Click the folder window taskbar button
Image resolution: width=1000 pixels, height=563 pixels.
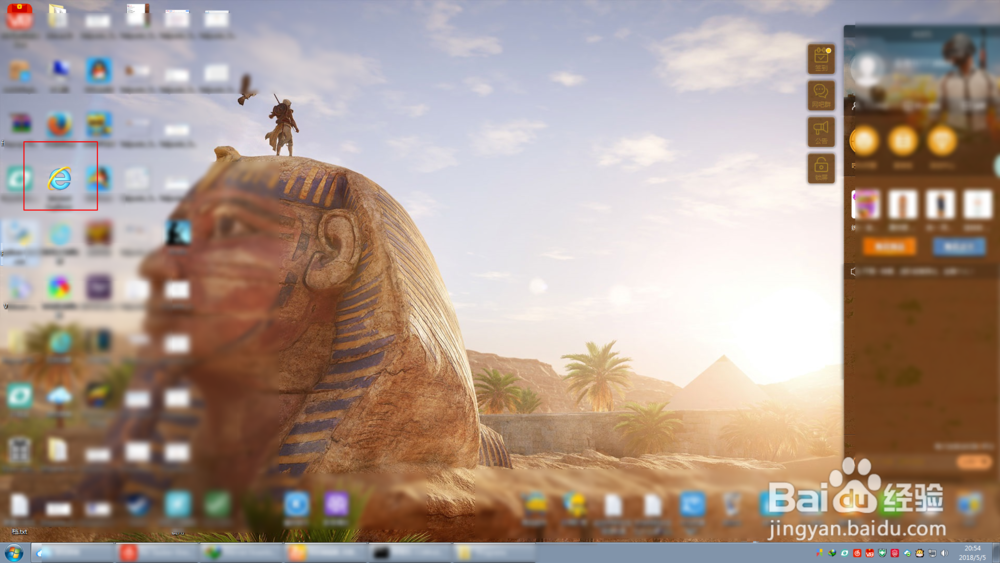pyautogui.click(x=495, y=553)
